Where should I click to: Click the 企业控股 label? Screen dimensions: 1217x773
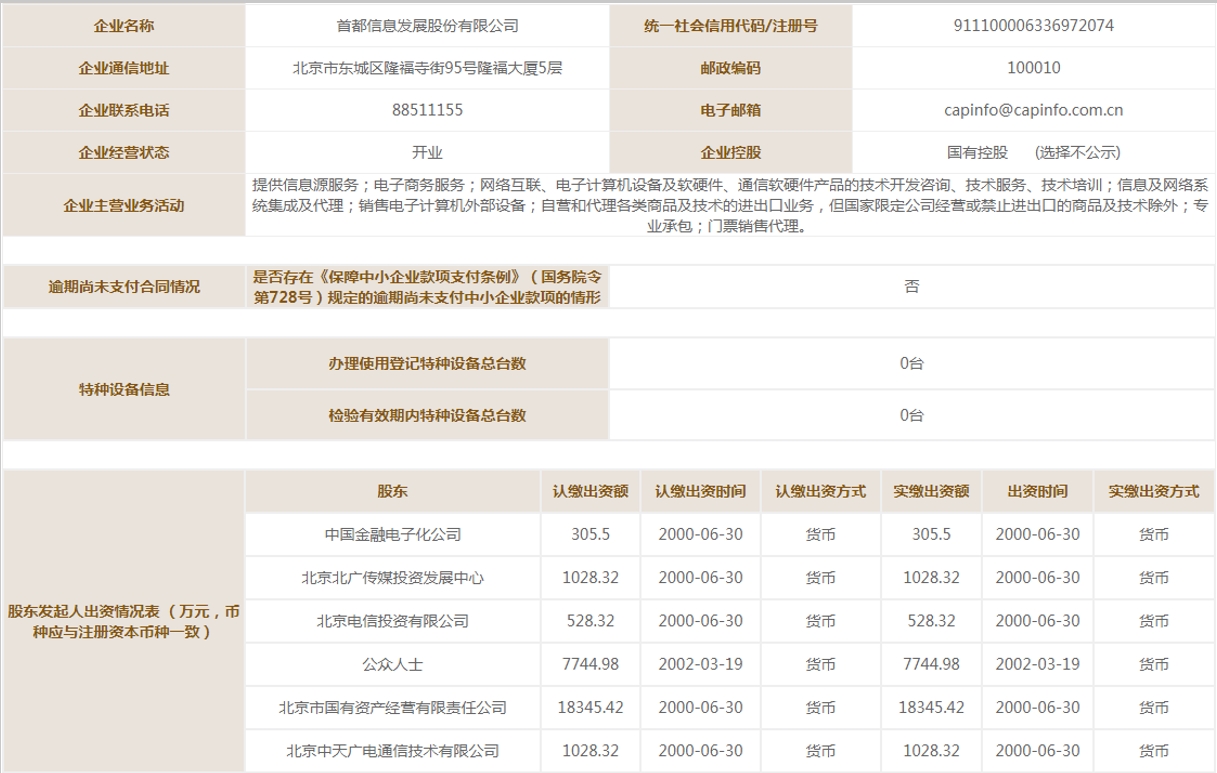[731, 153]
